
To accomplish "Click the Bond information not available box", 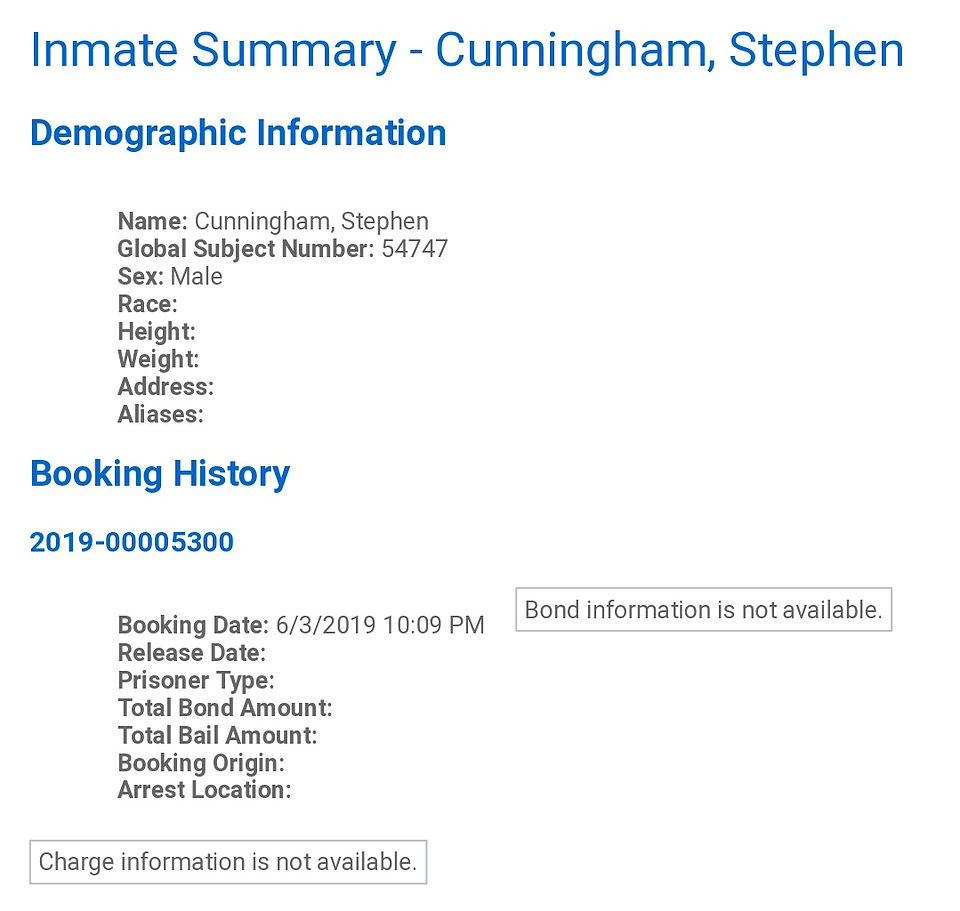I will (704, 610).
